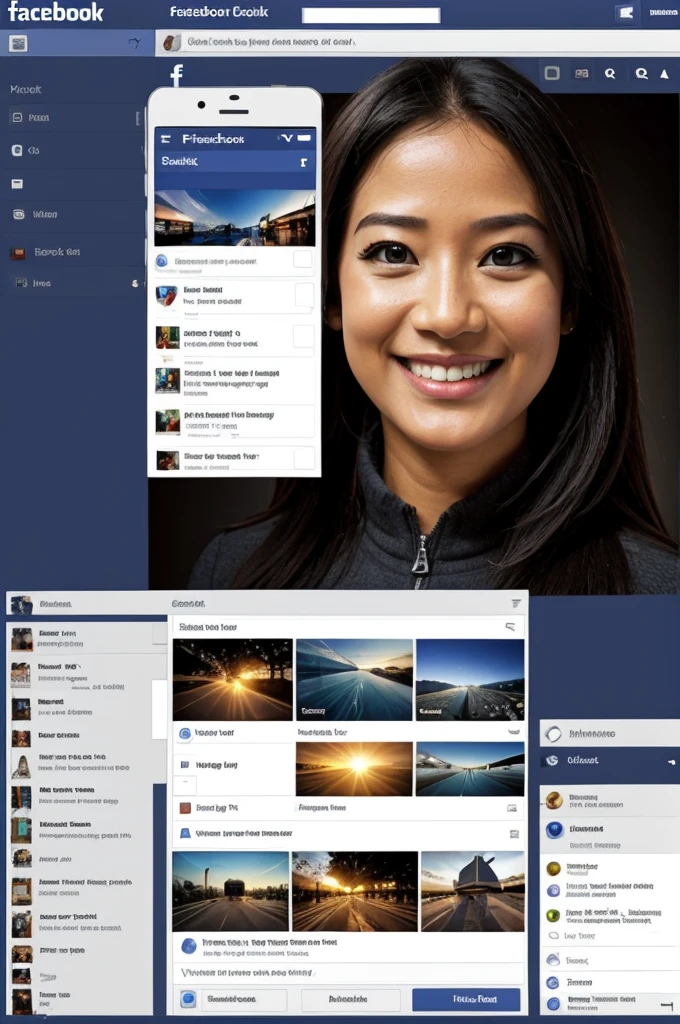Click the card icon above the portrait

[x=581, y=74]
